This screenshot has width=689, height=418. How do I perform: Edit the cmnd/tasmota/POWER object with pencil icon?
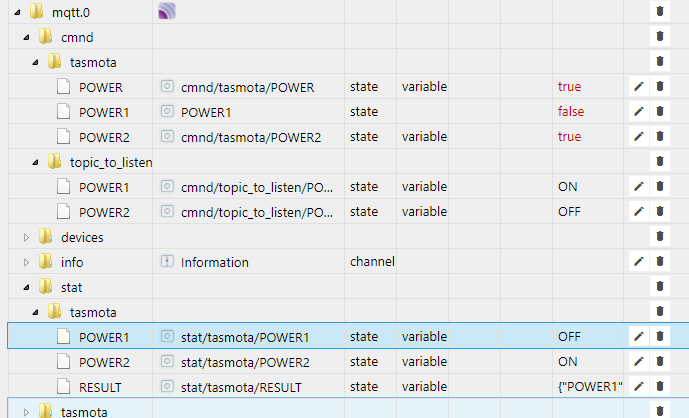[x=638, y=87]
